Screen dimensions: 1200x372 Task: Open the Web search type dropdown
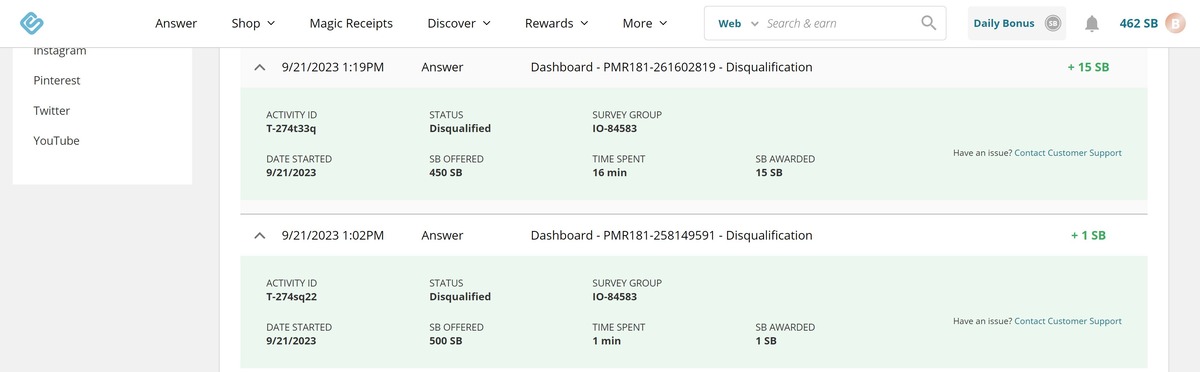point(739,23)
